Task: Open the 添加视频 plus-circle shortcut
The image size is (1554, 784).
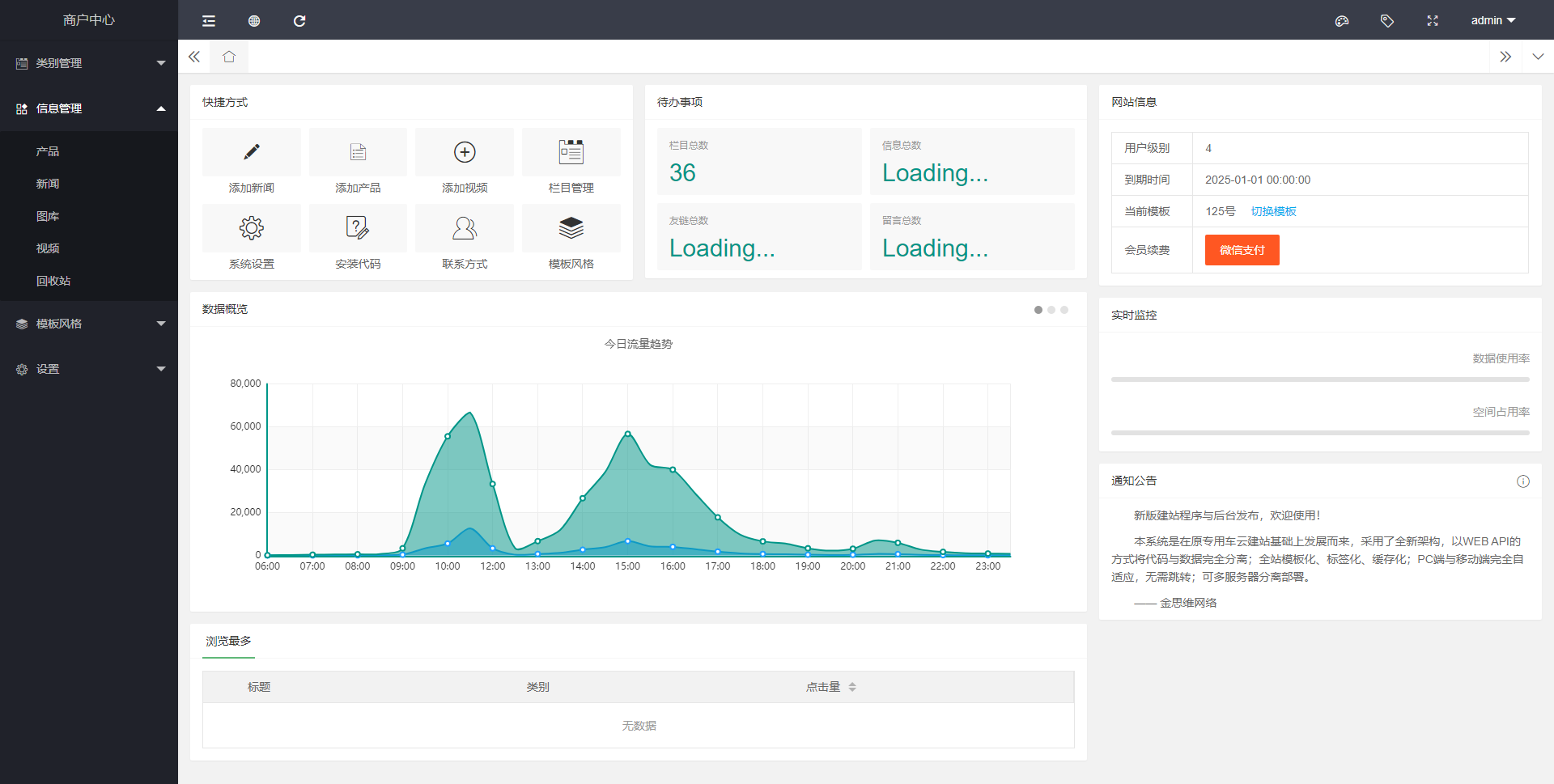Action: (464, 152)
